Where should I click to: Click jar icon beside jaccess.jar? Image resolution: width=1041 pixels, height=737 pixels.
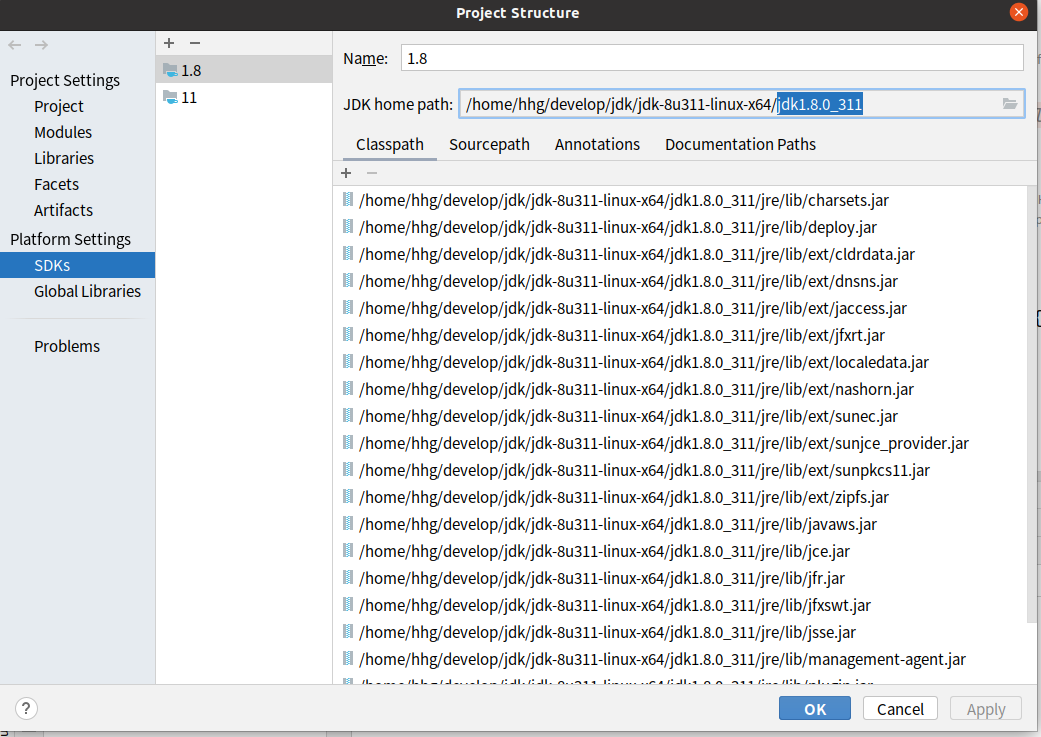[x=348, y=307]
